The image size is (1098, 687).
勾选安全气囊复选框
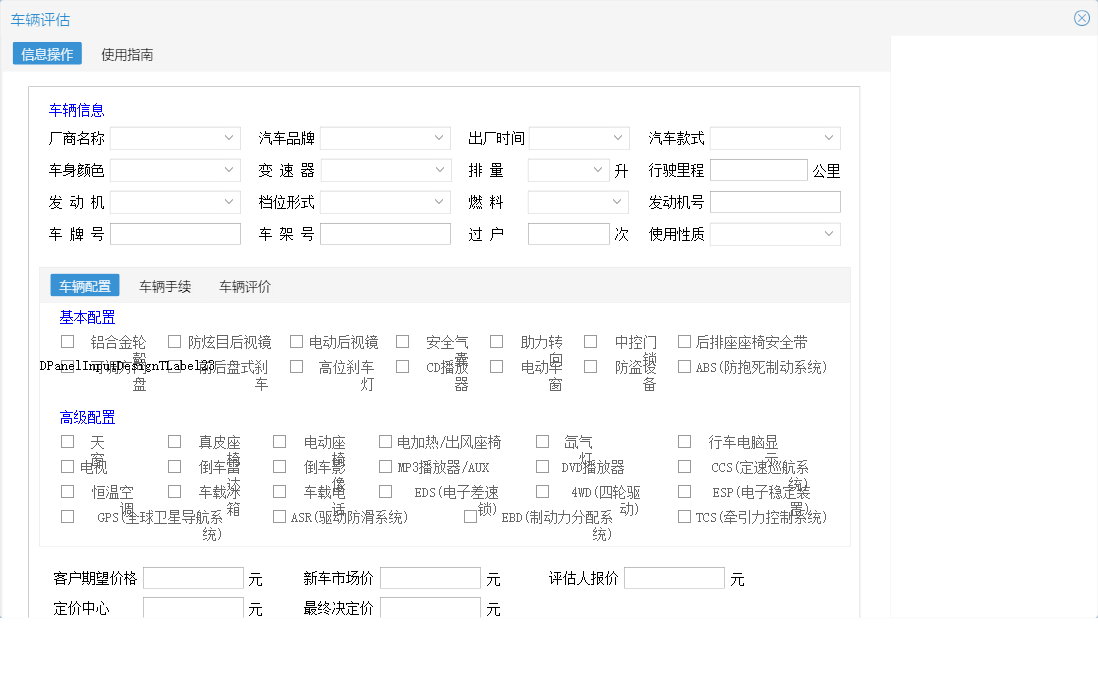tap(402, 340)
